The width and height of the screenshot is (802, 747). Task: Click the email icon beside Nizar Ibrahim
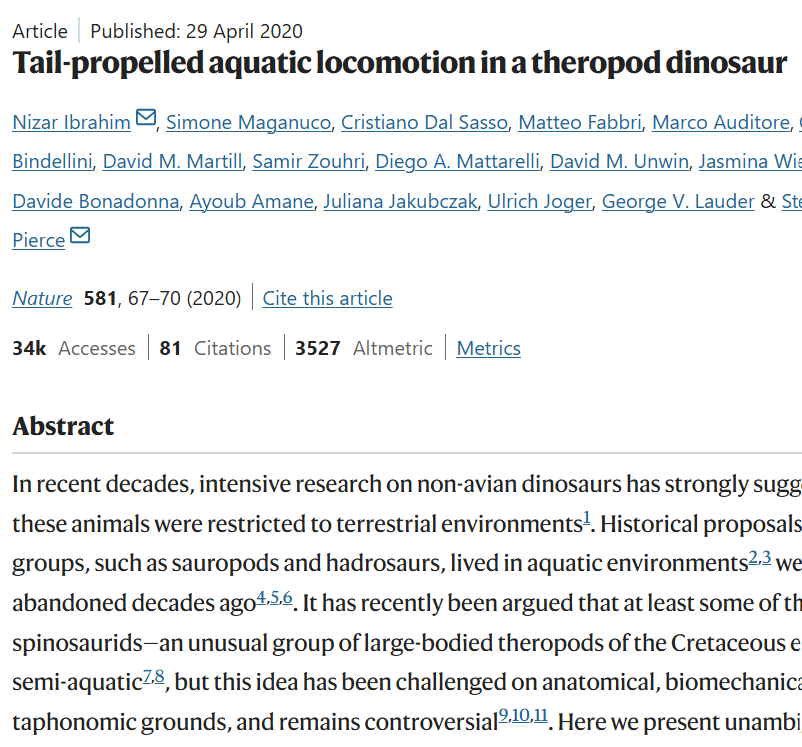click(x=146, y=119)
